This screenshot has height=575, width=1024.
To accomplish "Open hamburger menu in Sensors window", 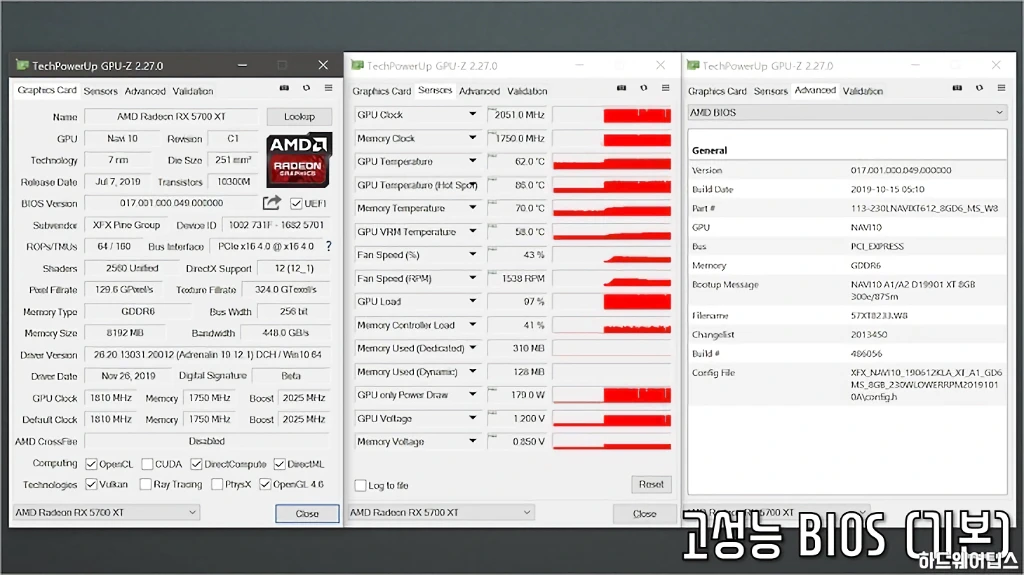I will 665,88.
